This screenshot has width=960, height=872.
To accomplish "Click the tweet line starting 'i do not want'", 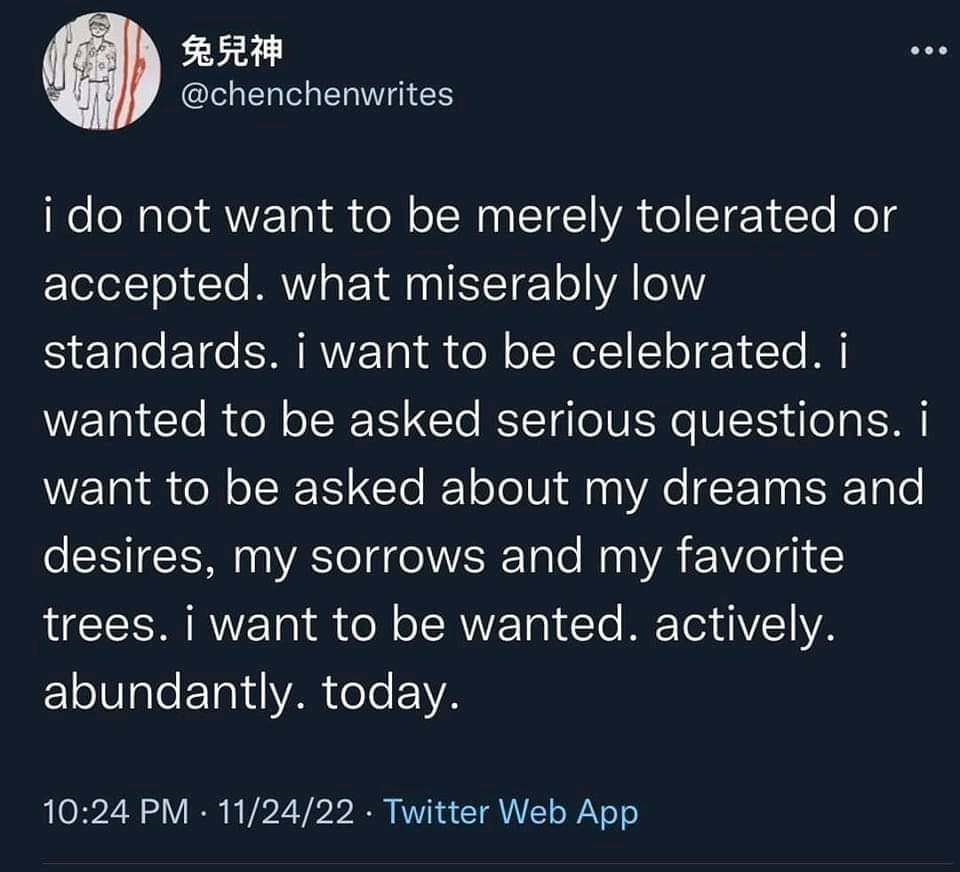I will (470, 217).
